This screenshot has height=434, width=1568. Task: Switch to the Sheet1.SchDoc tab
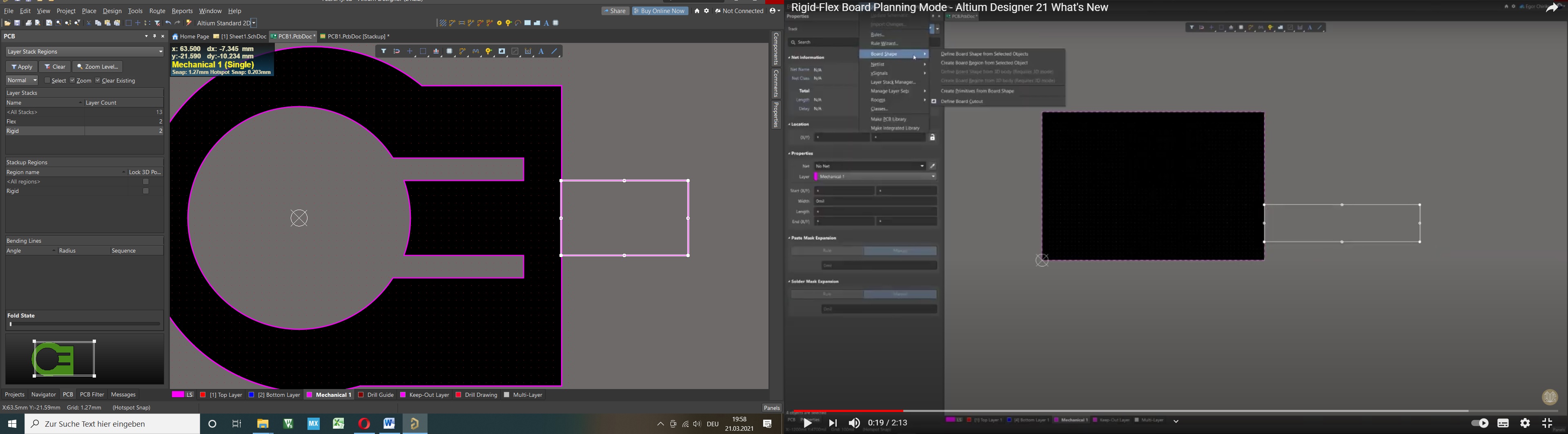[x=240, y=36]
